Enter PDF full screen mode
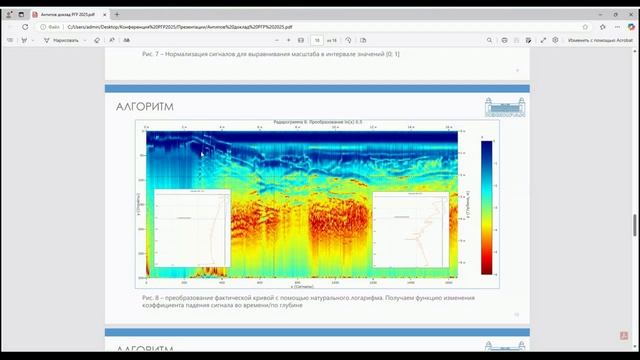The height and width of the screenshot is (360, 640). (543, 40)
